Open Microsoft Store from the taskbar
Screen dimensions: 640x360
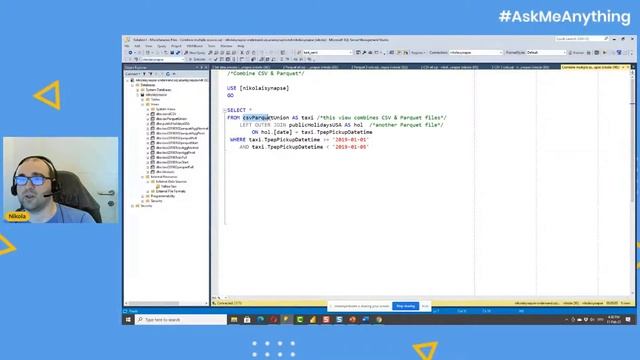point(247,320)
